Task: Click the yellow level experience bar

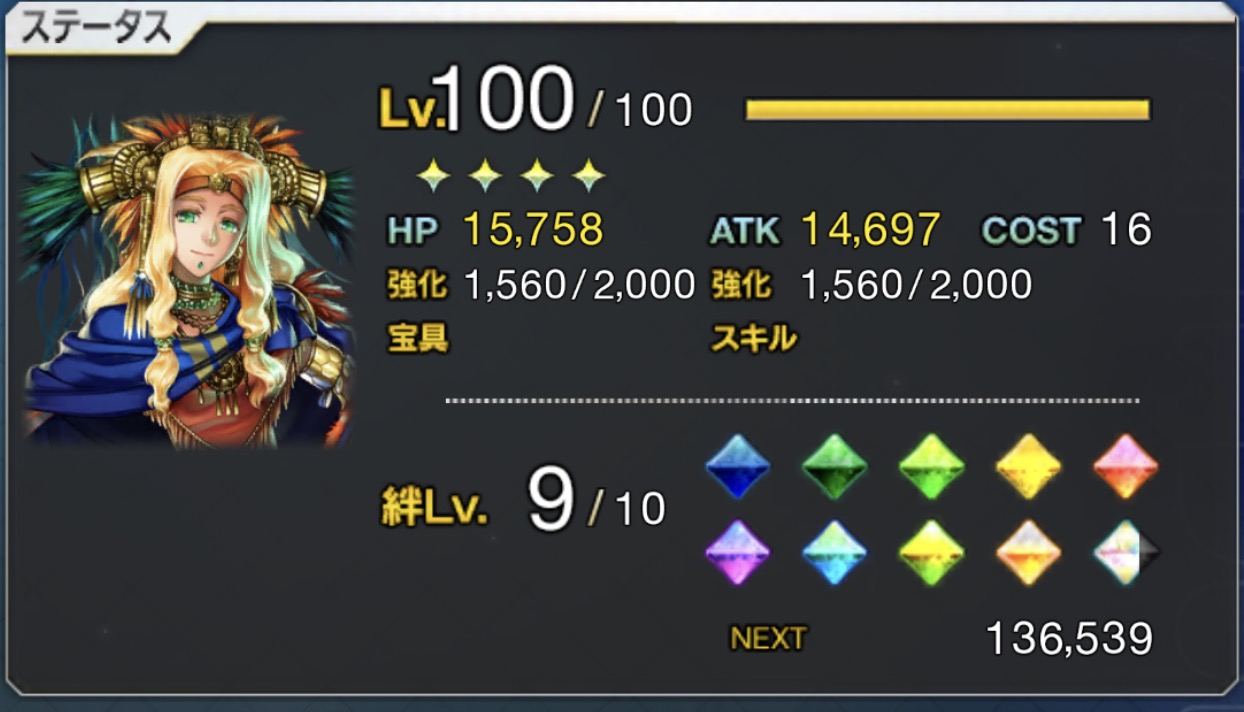Action: (947, 109)
